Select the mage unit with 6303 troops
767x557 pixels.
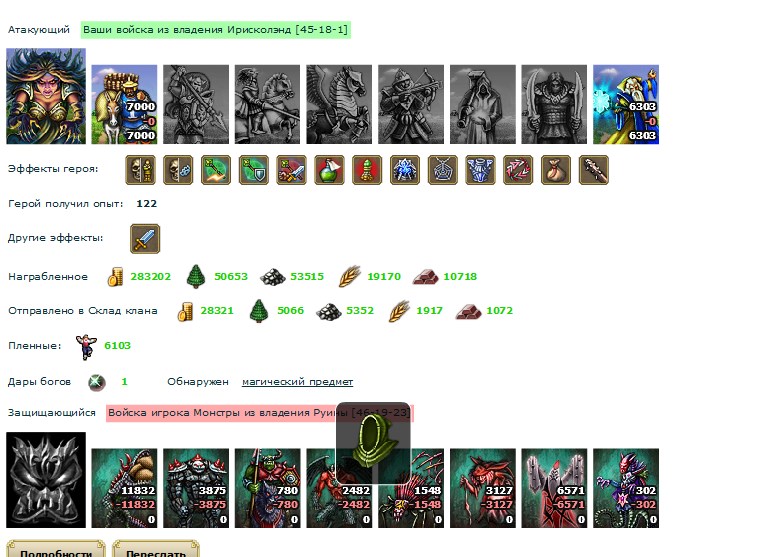pos(626,104)
